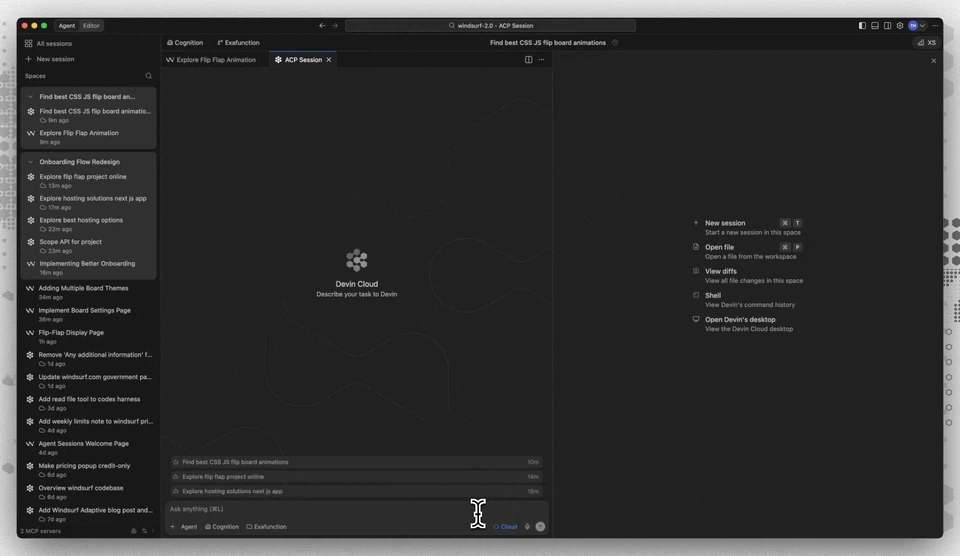Open Implement Board Settings Page session
Image resolution: width=960 pixels, height=556 pixels.
pyautogui.click(x=89, y=315)
